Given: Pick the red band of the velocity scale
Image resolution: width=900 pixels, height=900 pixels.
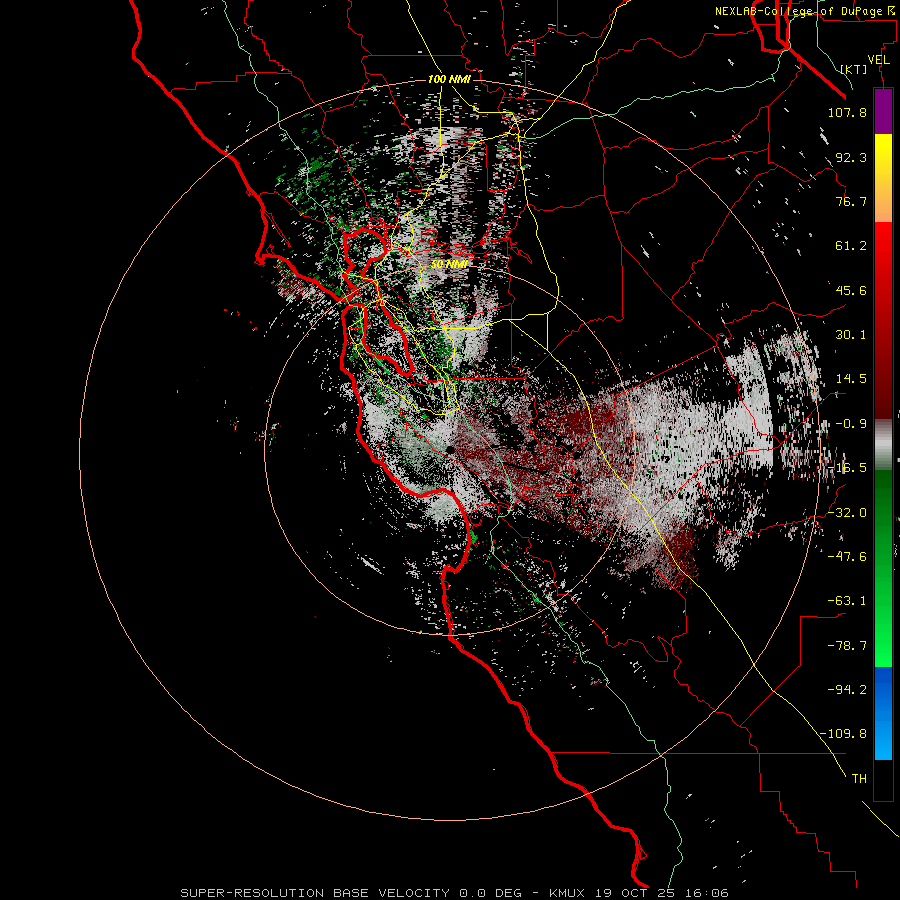Looking at the screenshot, I should (883, 320).
